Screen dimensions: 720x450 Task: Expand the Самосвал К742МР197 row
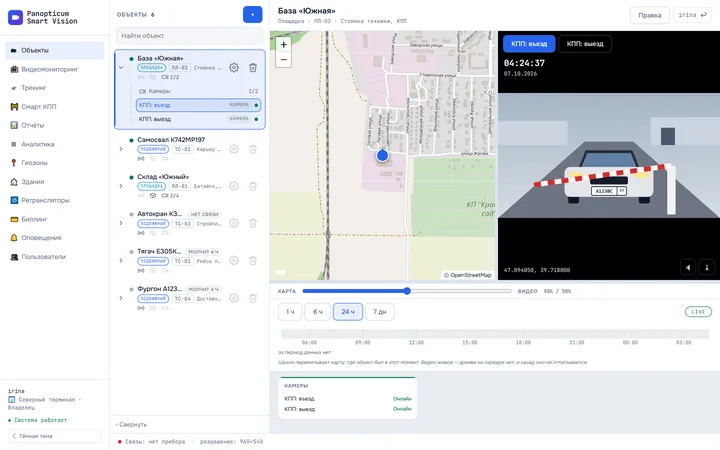[x=121, y=149]
